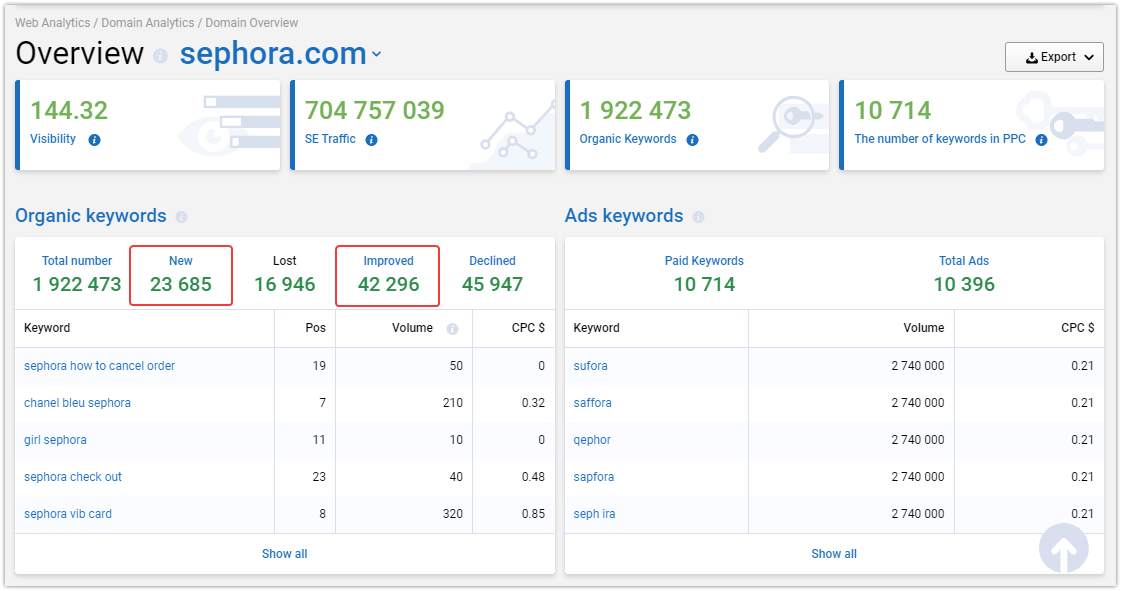
Task: Click Domain Overview breadcrumb text
Action: tap(252, 23)
